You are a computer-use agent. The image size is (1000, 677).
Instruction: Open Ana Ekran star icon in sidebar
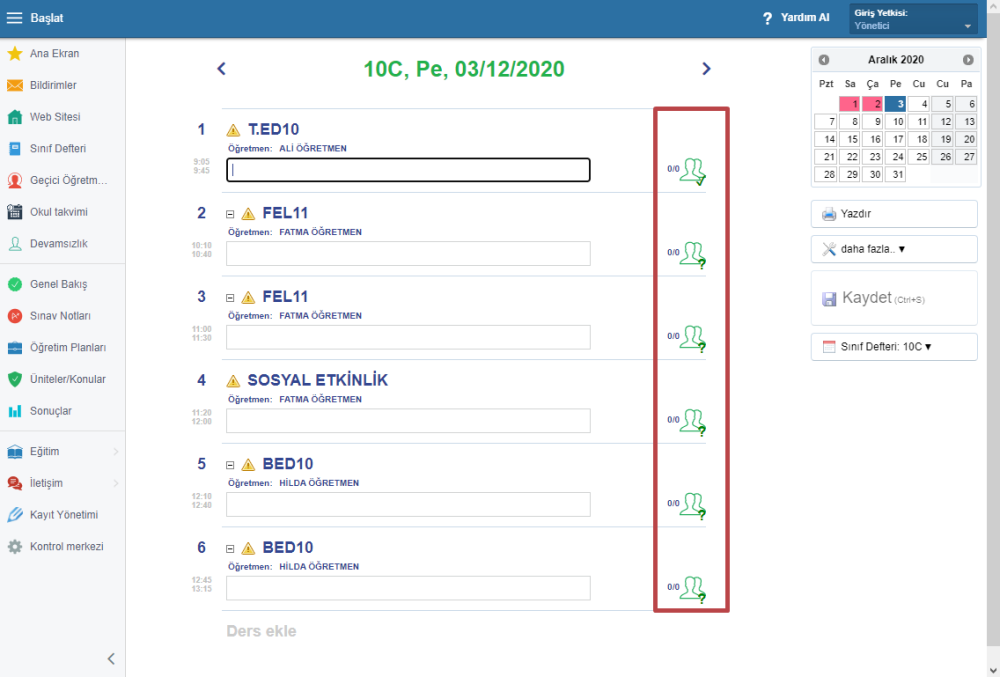point(15,53)
